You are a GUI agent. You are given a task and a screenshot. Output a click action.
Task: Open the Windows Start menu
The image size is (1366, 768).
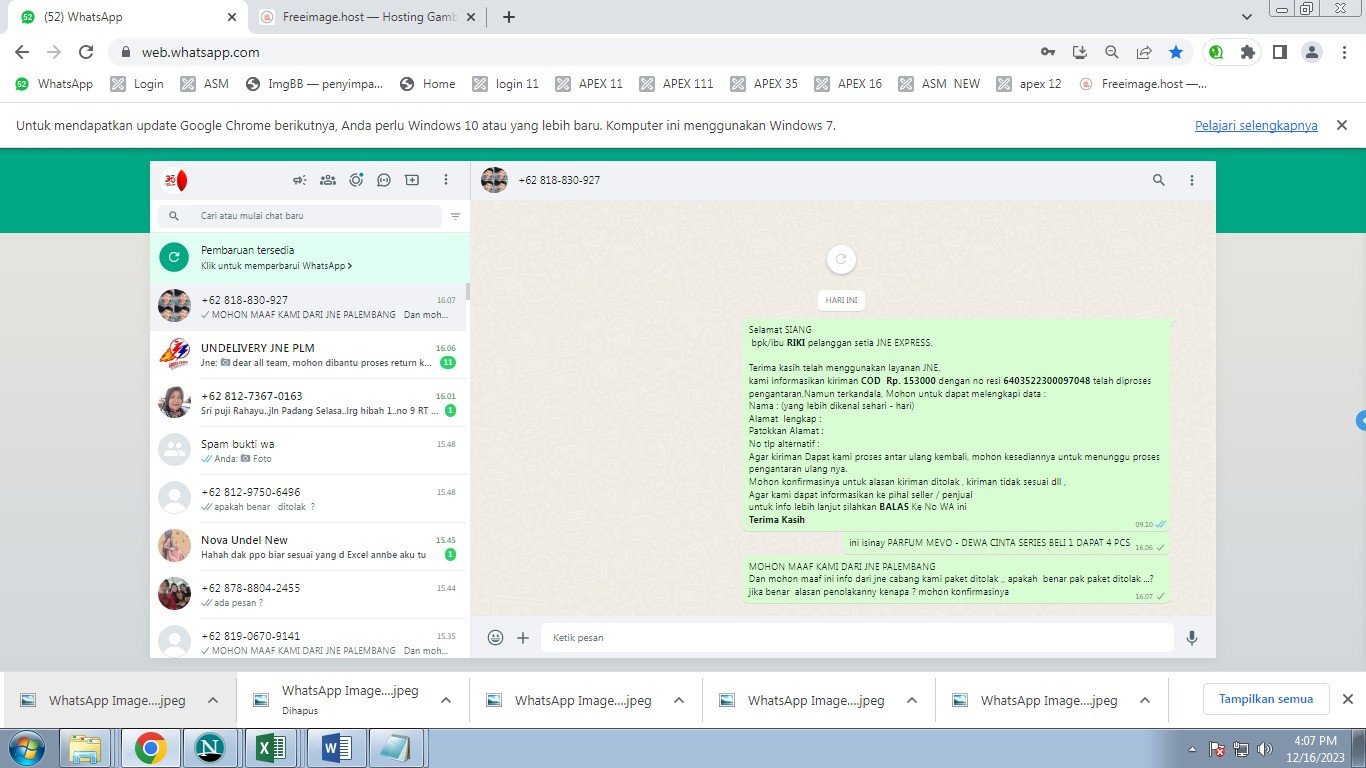click(x=27, y=748)
